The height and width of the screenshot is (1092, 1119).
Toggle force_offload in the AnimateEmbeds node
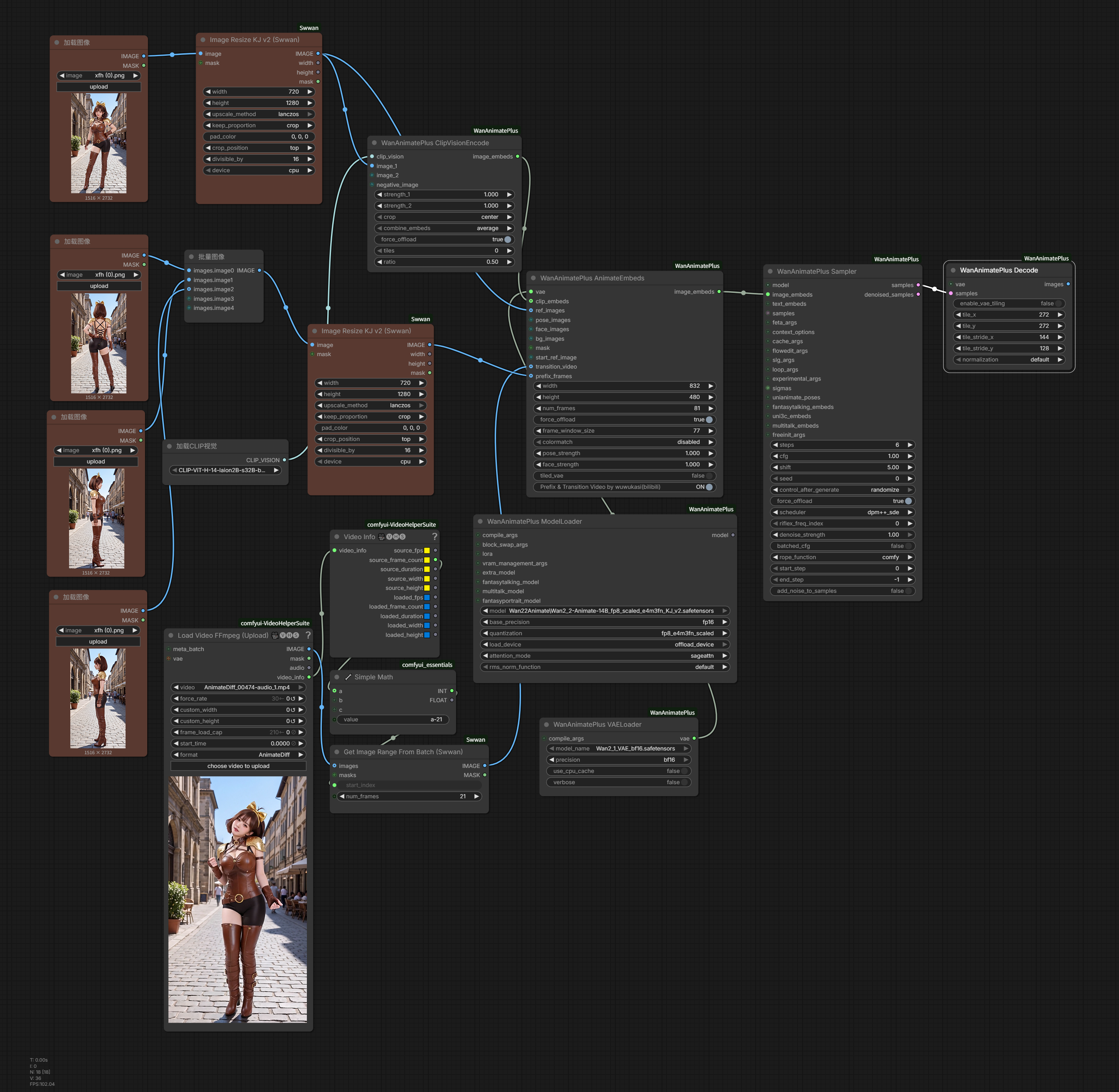click(x=624, y=420)
